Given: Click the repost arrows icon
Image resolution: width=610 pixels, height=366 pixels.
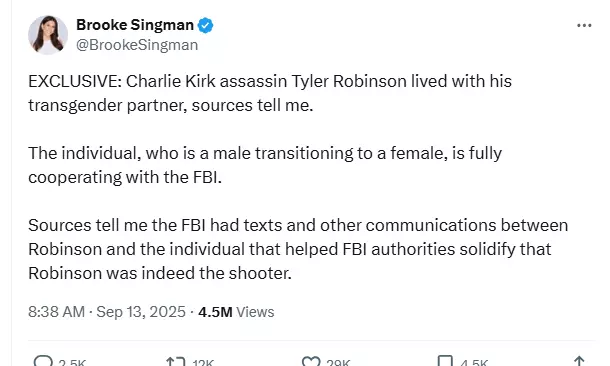Looking at the screenshot, I should 175,361.
